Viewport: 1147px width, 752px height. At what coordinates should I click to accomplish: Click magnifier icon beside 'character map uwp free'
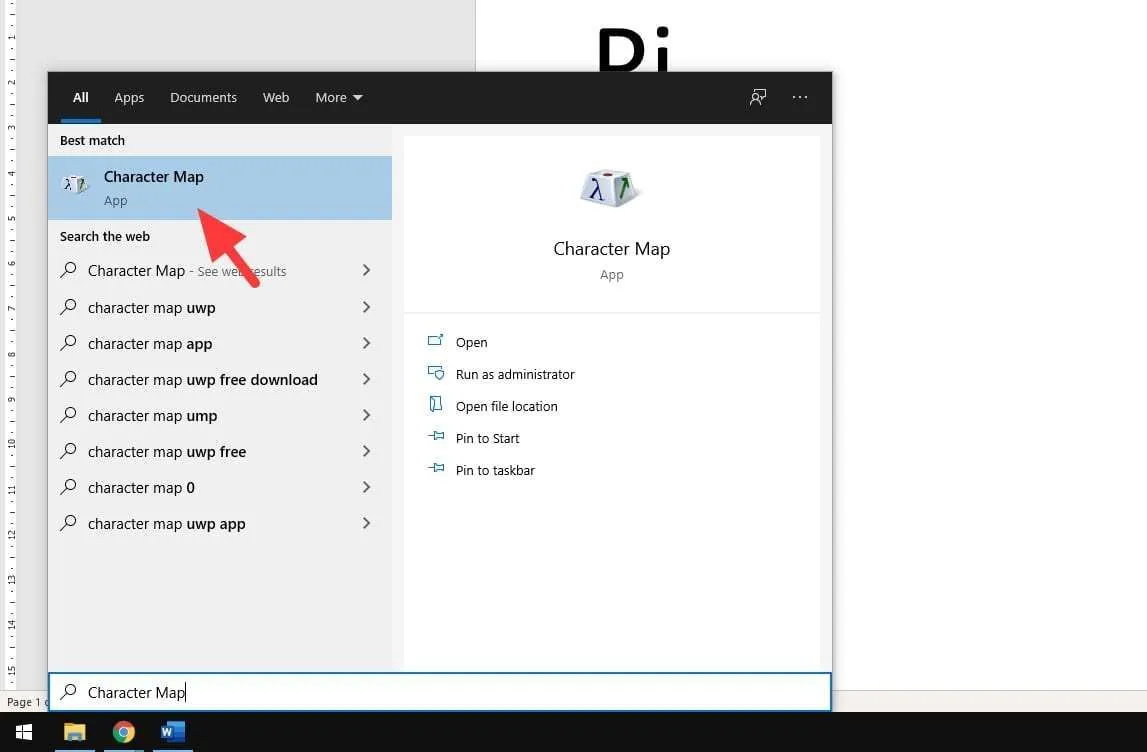[x=69, y=451]
